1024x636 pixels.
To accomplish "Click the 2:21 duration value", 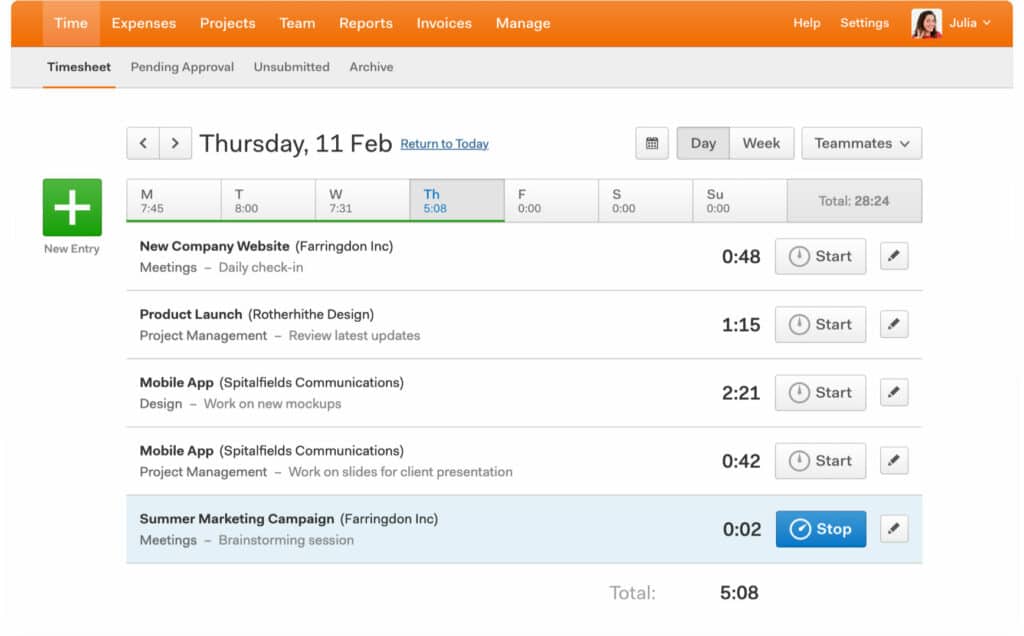I will [x=741, y=392].
